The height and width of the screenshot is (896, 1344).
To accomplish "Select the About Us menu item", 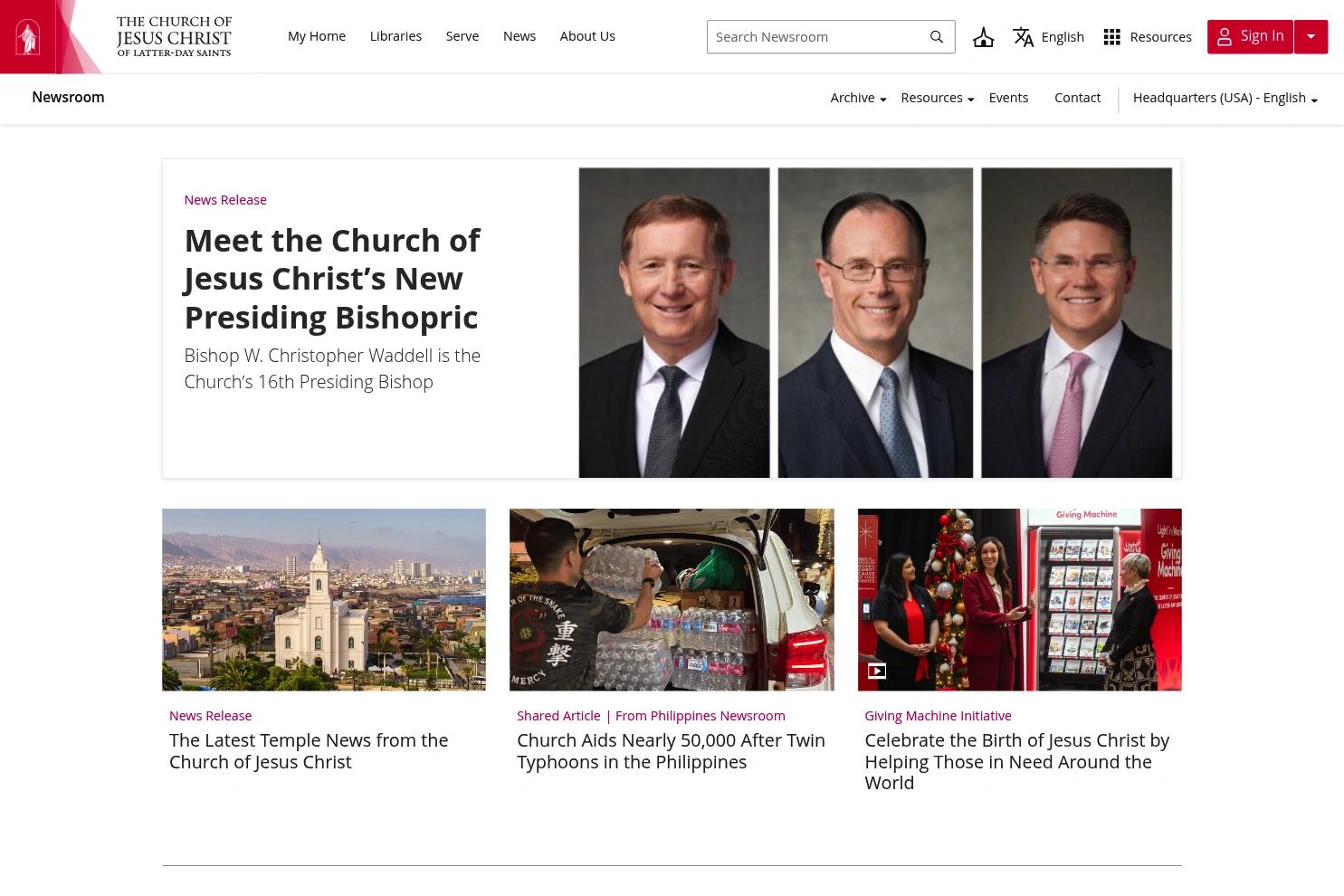I will (x=587, y=36).
